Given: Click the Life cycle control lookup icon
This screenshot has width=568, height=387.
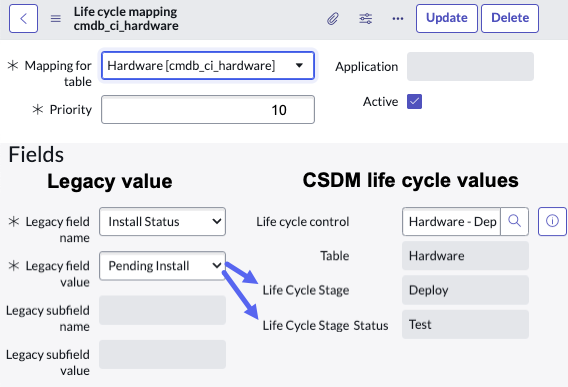Looking at the screenshot, I should [x=514, y=221].
